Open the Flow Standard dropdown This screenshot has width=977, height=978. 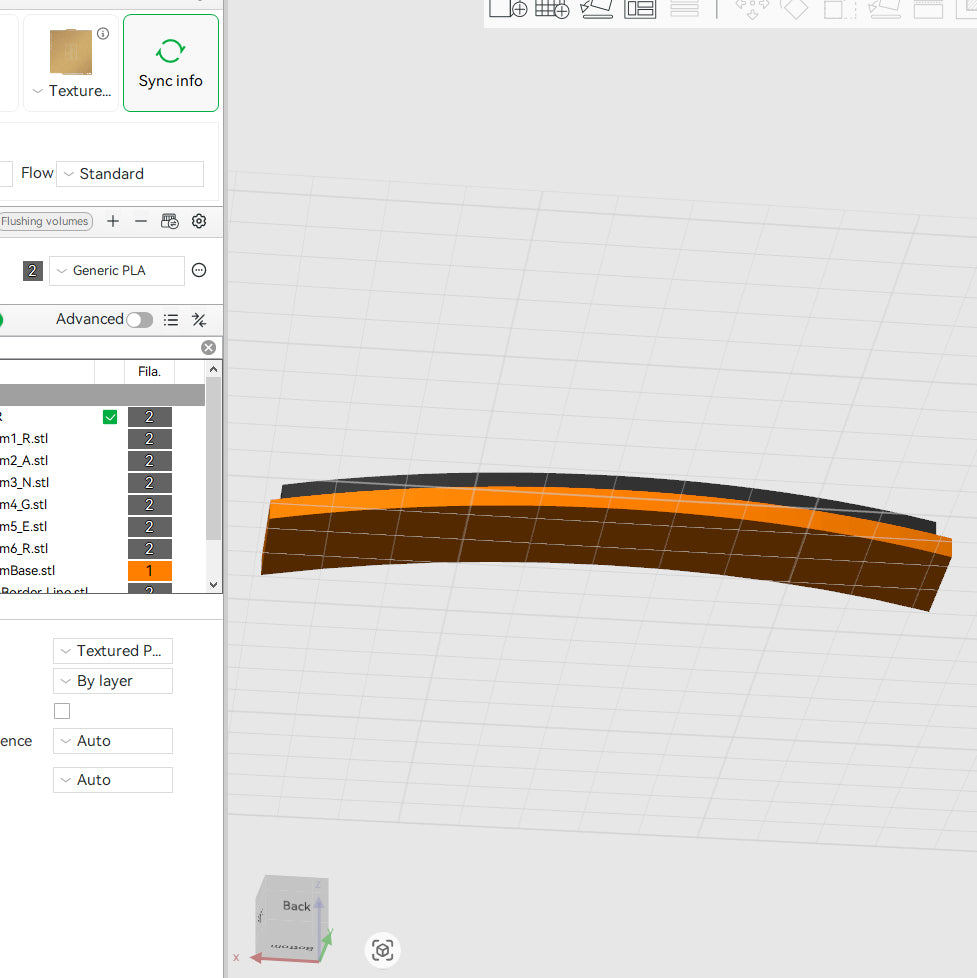coord(130,173)
